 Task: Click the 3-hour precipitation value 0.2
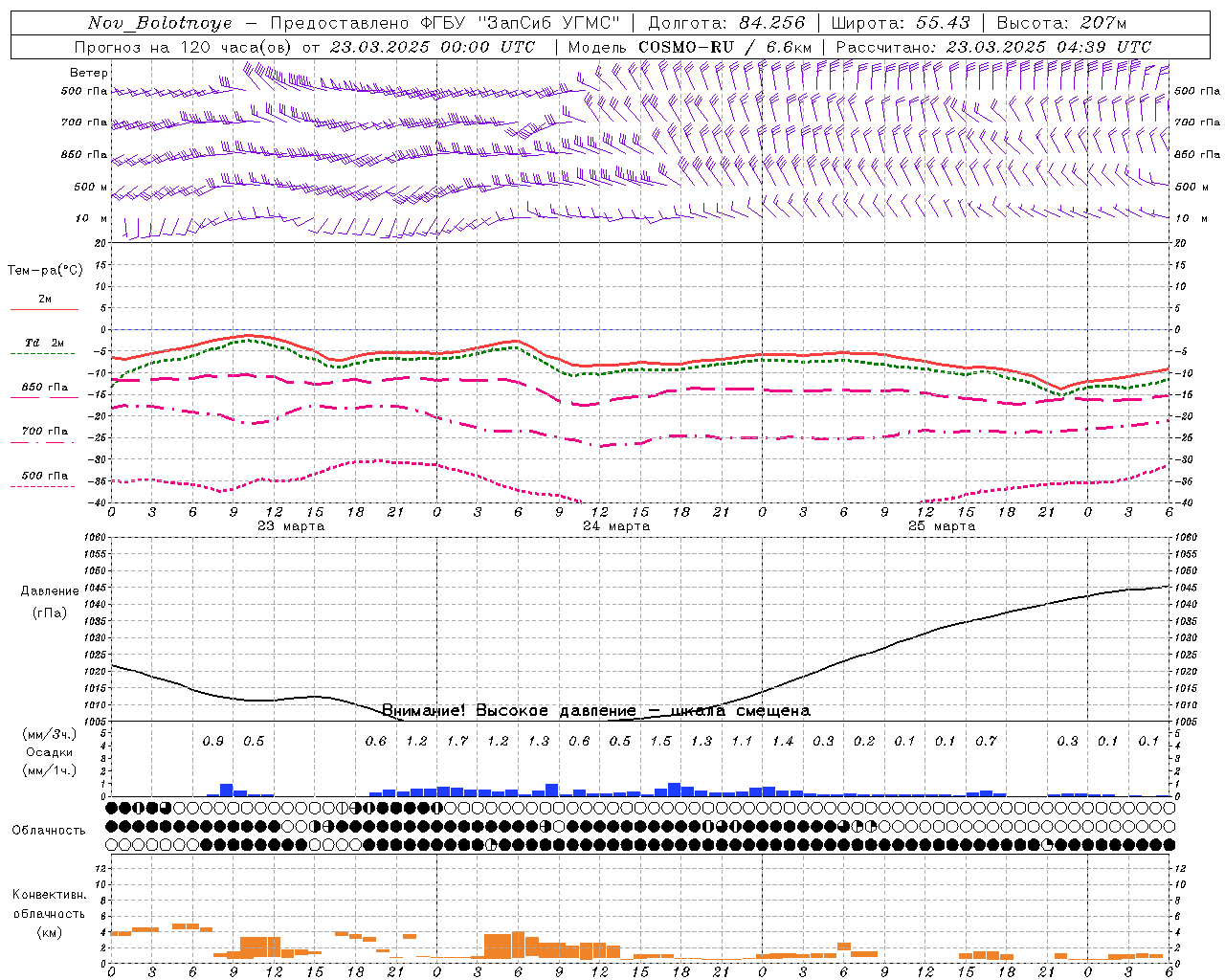coord(864,741)
